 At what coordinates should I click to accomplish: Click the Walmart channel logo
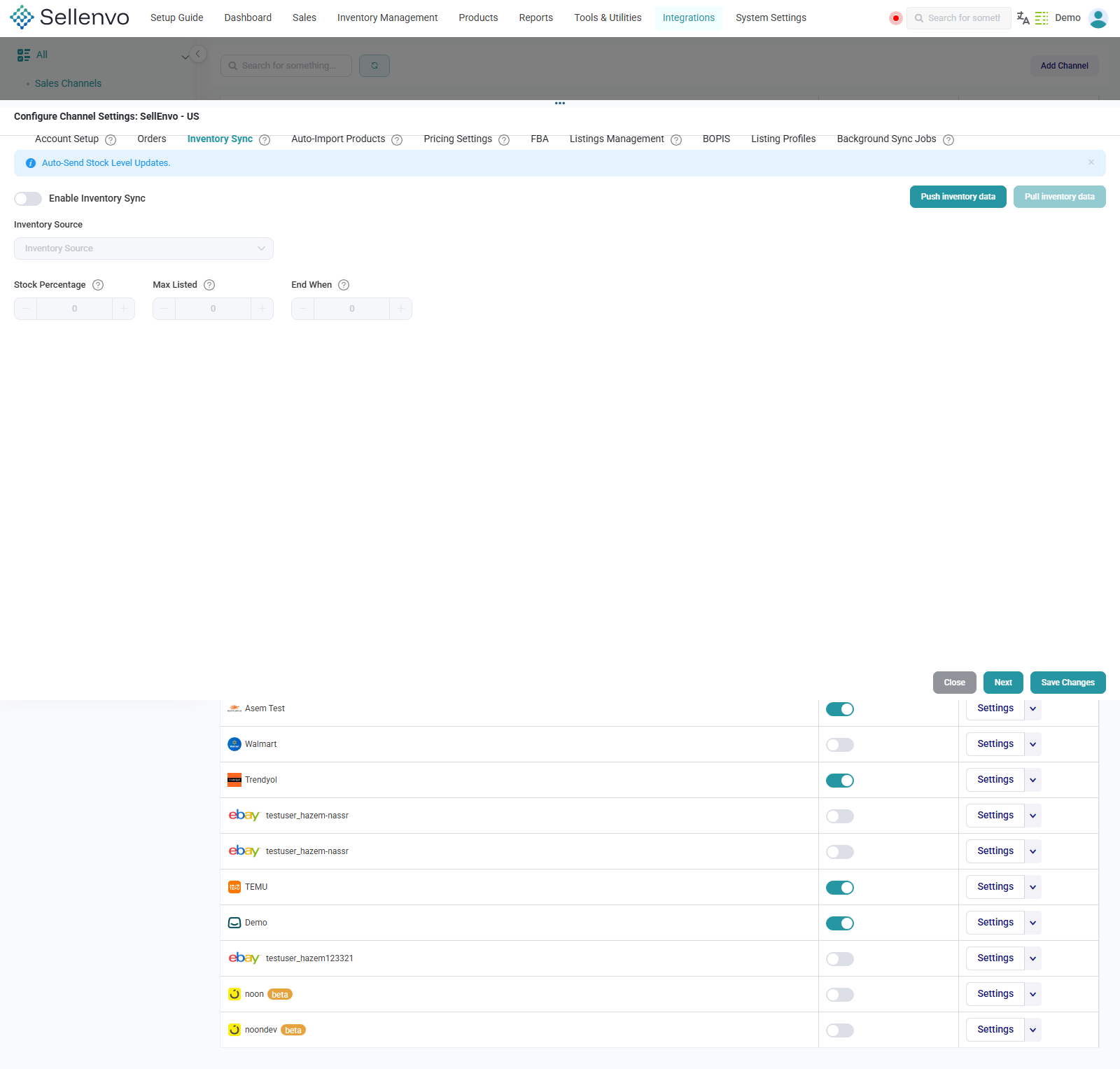(234, 744)
